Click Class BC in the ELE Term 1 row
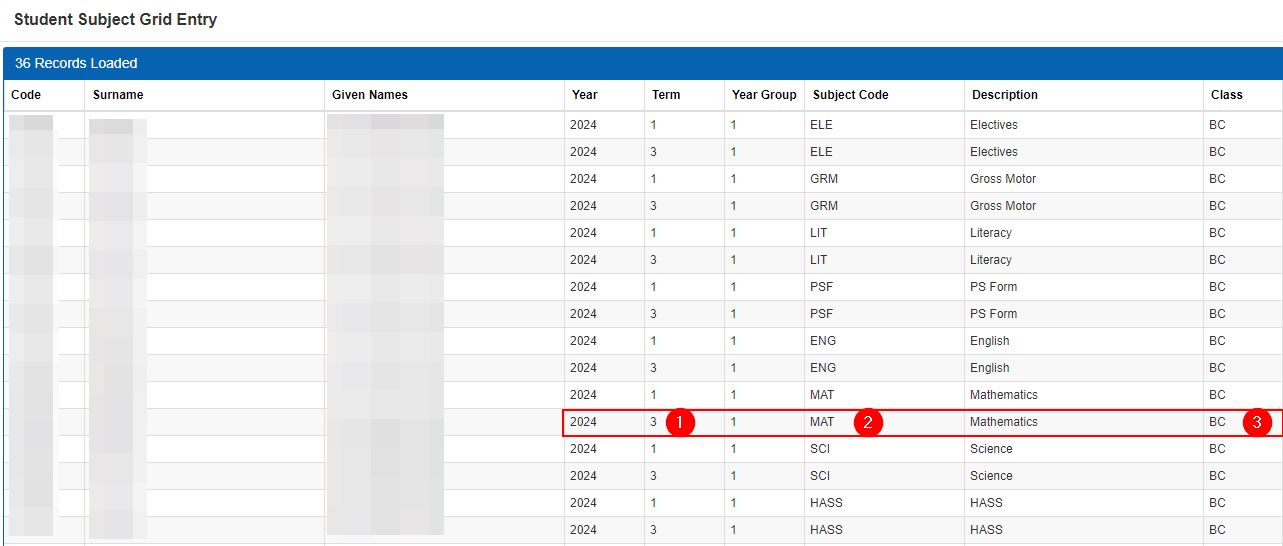The image size is (1283, 546). tap(1217, 125)
